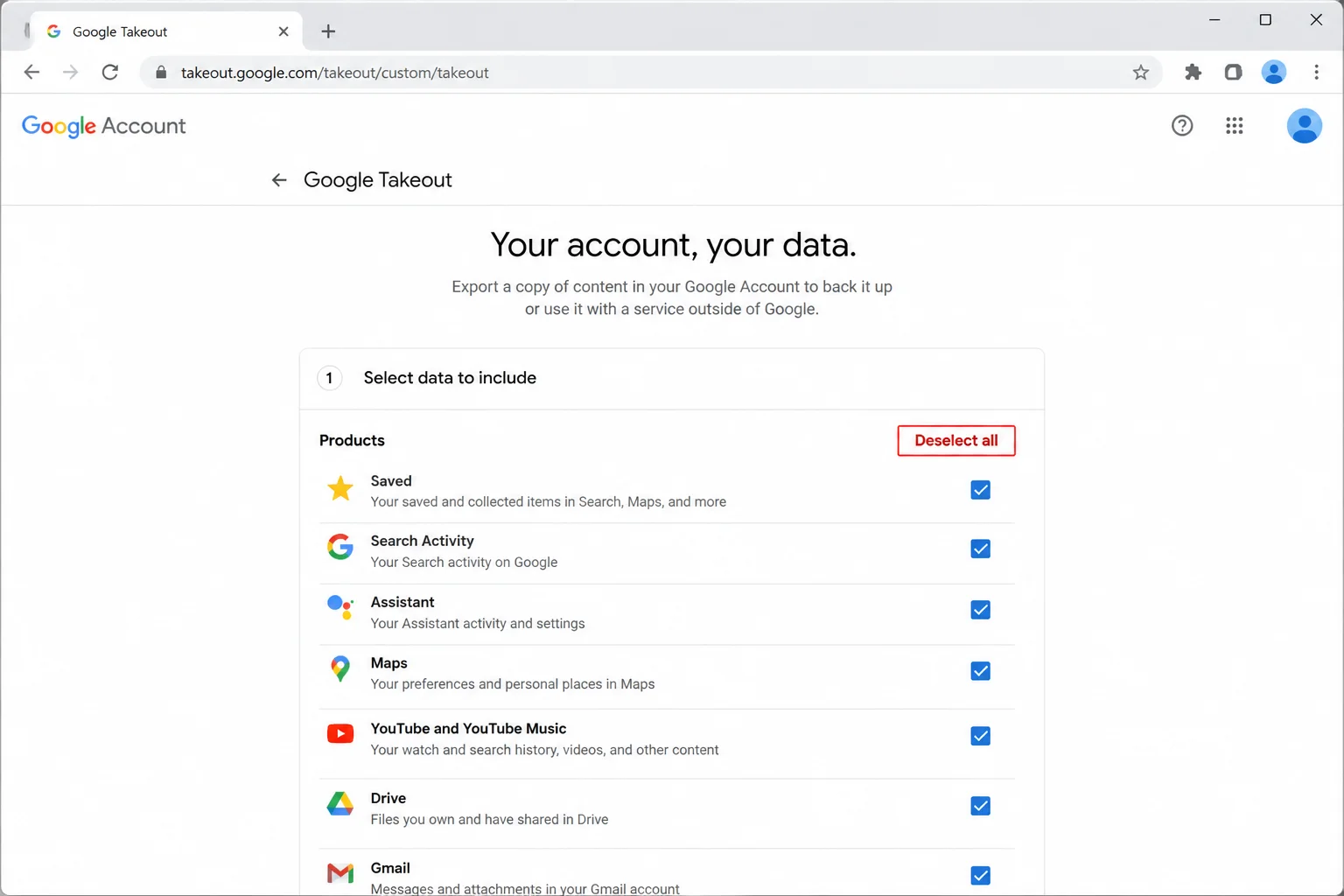Open the Google apps grid launcher
The width and height of the screenshot is (1344, 896).
click(1235, 126)
